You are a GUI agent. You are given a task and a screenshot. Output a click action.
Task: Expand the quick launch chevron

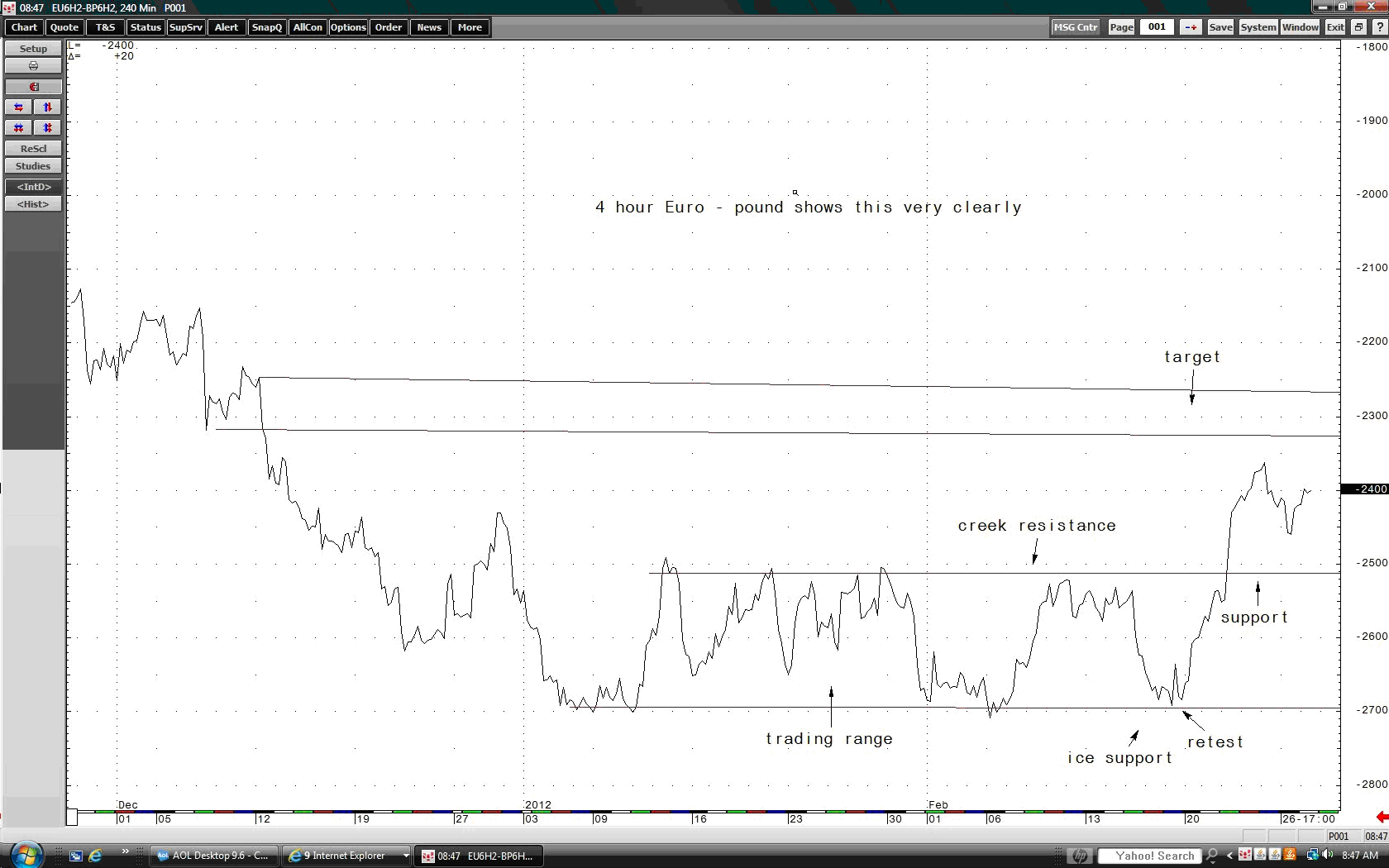click(125, 851)
